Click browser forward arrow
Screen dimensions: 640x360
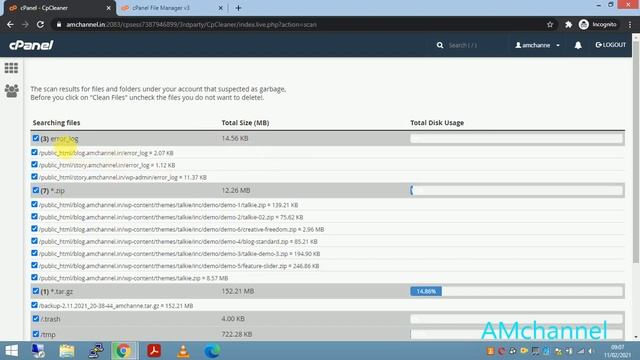25,24
